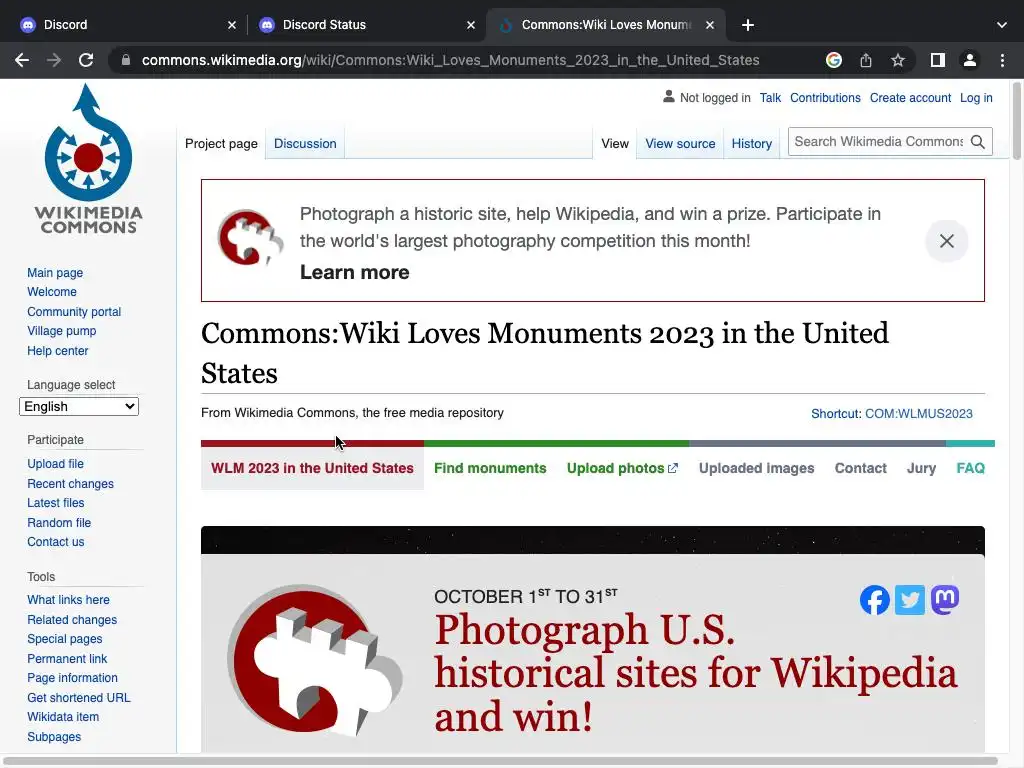Open the Contact tab
Screen dimensions: 1024x768
tap(860, 468)
